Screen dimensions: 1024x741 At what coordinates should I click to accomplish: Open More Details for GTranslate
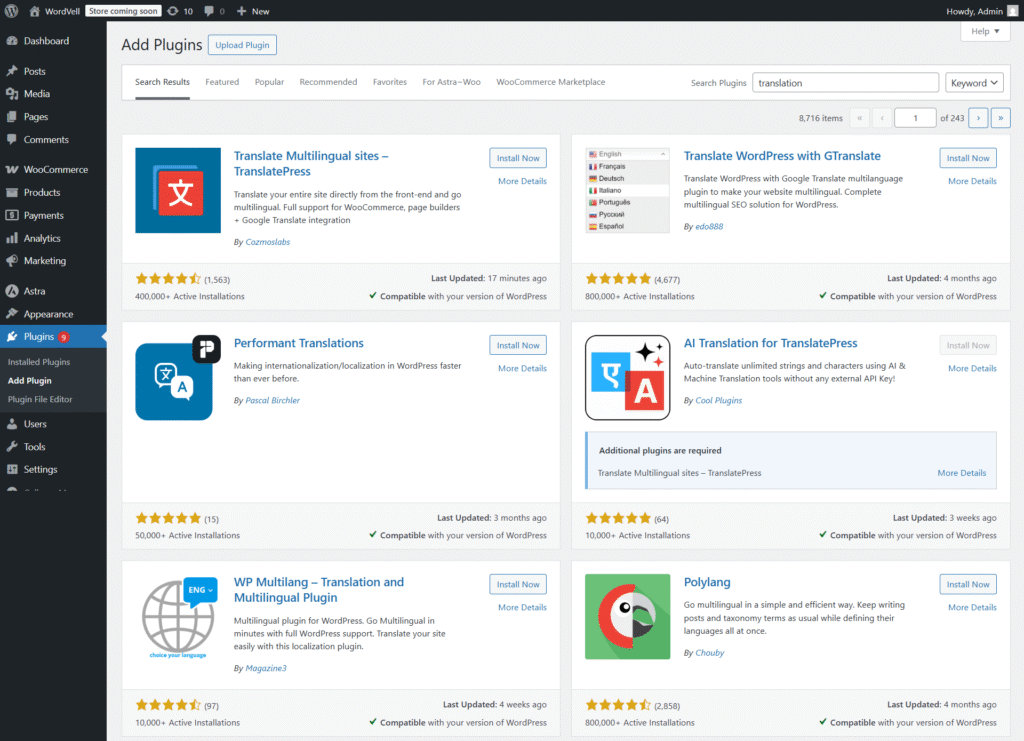click(971, 180)
